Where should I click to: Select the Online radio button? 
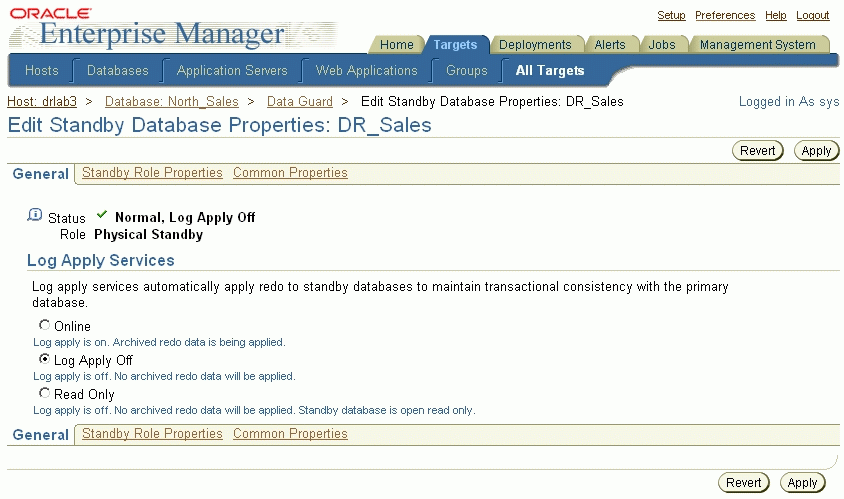[x=44, y=325]
